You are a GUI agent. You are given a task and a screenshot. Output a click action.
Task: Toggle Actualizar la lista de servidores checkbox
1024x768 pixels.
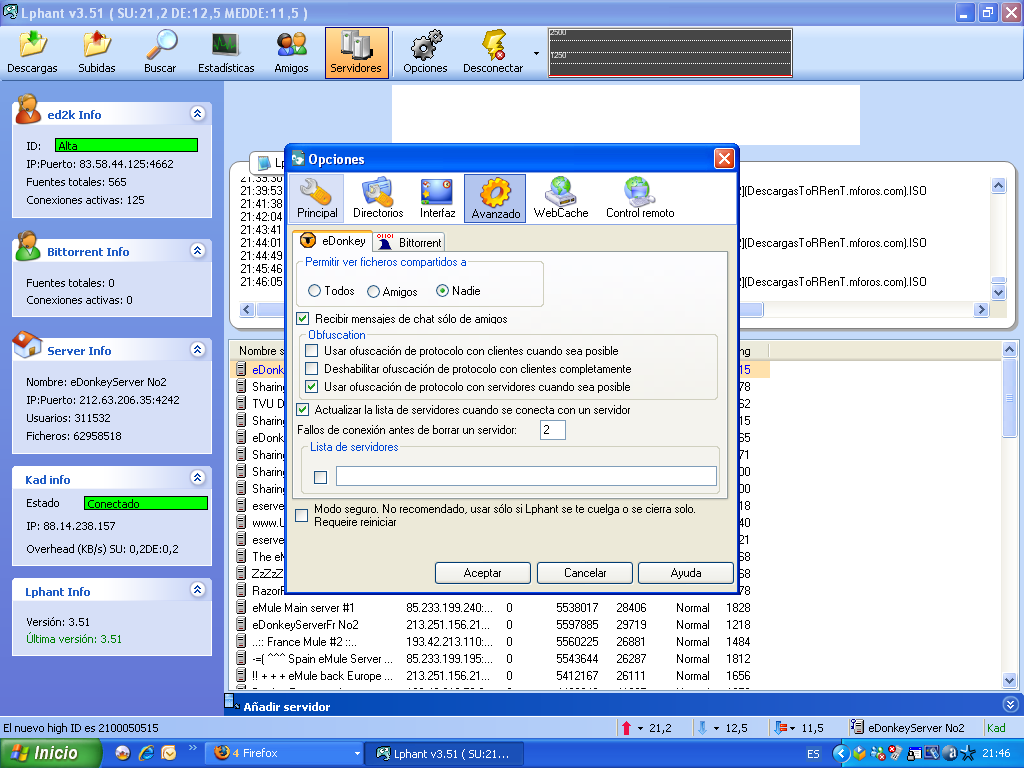coord(302,410)
